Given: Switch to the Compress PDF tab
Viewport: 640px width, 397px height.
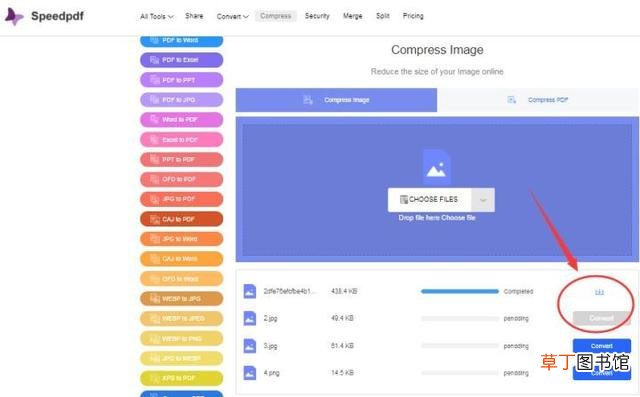Looking at the screenshot, I should (538, 100).
